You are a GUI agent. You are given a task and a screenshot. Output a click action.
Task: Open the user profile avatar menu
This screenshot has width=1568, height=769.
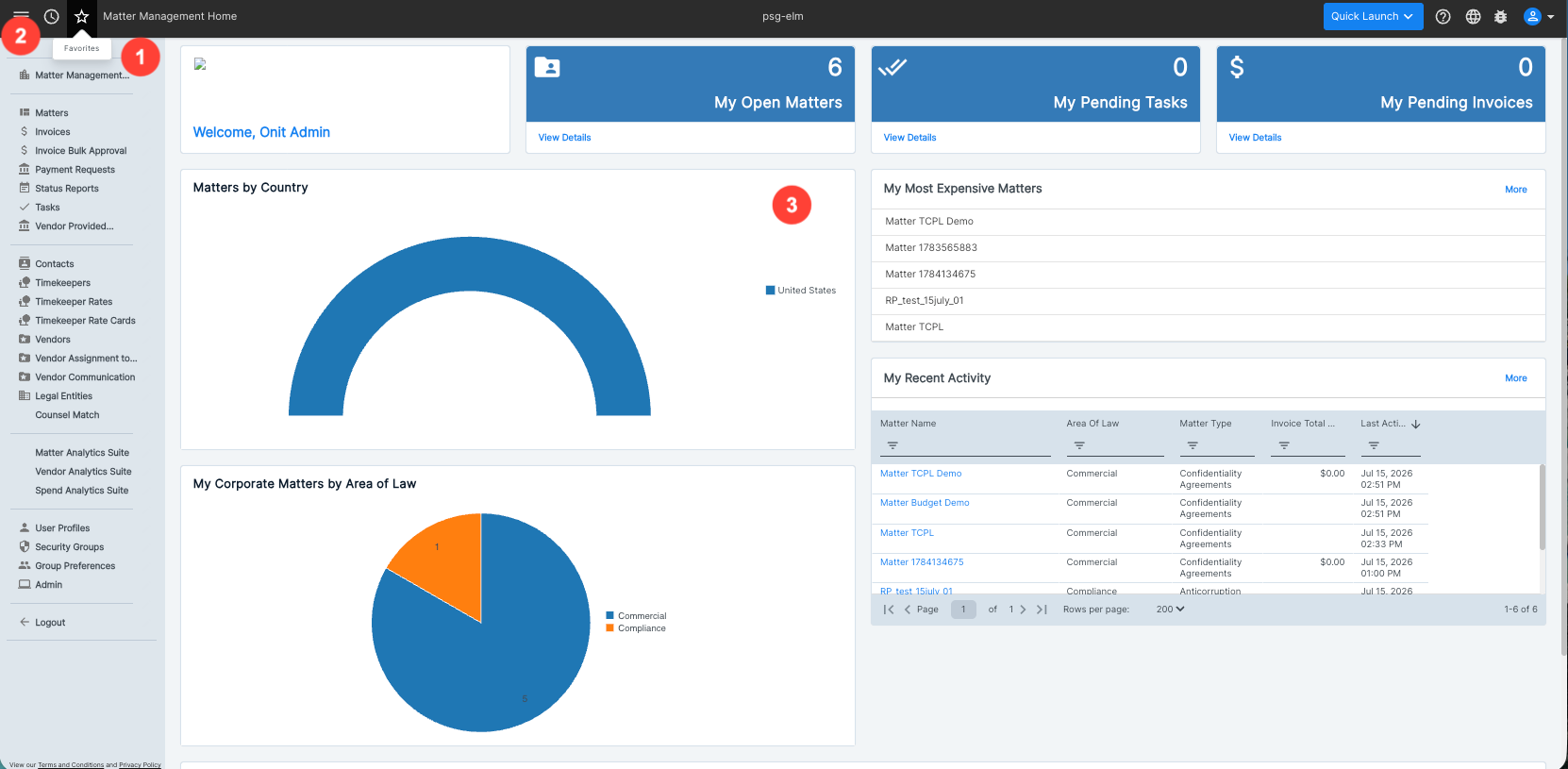coord(1539,16)
